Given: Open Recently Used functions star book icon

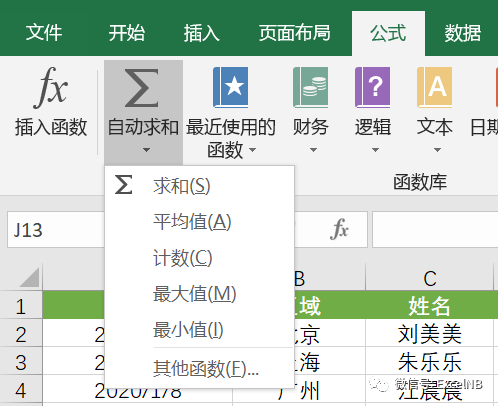Looking at the screenshot, I should tap(231, 87).
